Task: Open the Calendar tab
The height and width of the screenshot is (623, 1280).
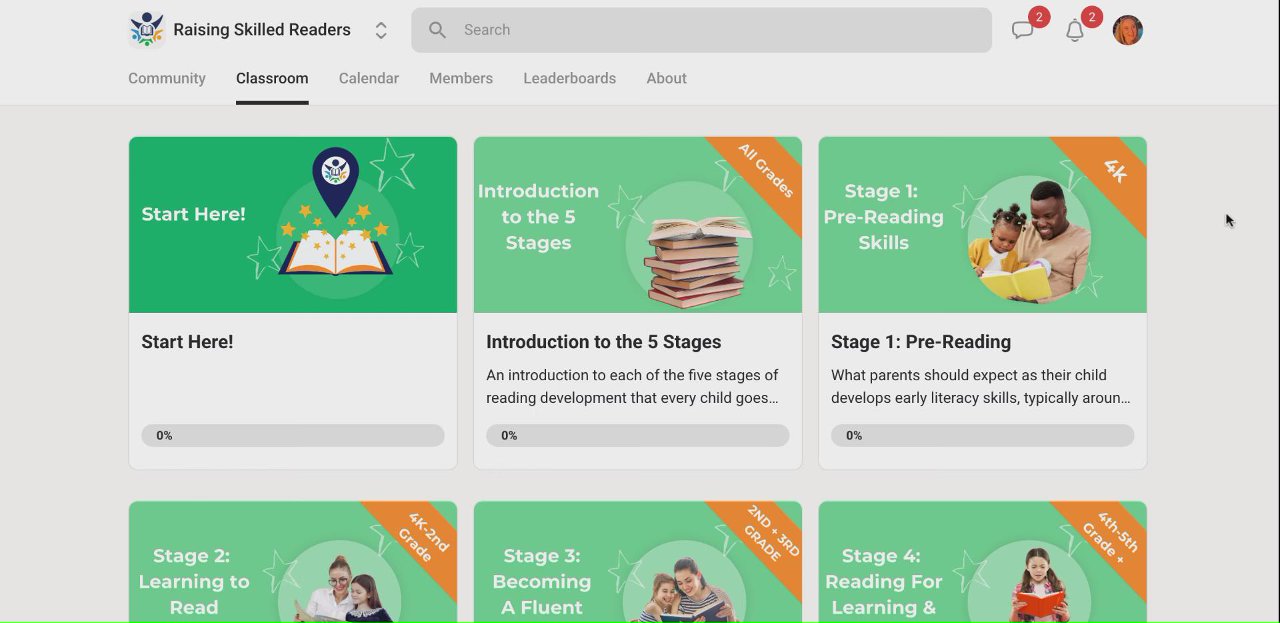Action: pyautogui.click(x=368, y=78)
